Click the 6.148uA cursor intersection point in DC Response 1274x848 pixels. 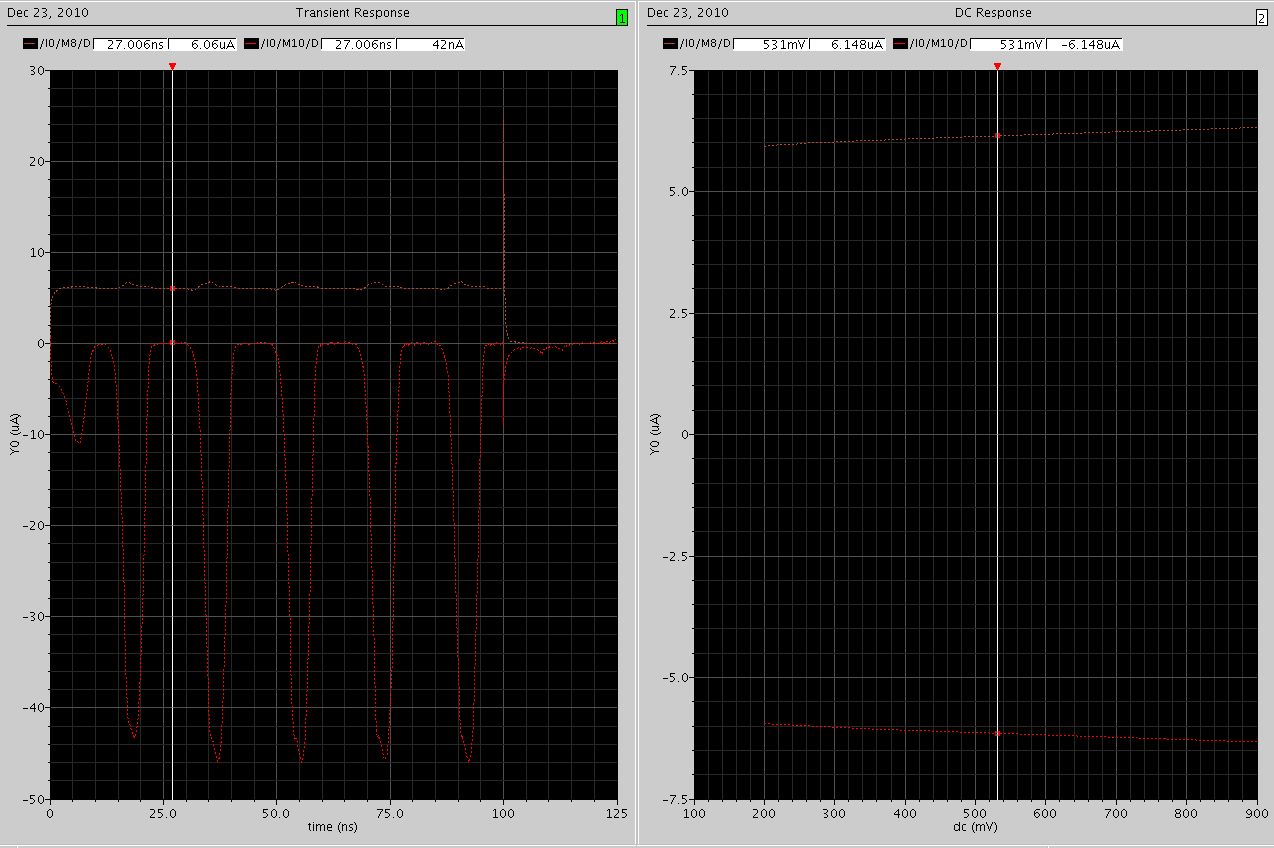click(x=997, y=135)
